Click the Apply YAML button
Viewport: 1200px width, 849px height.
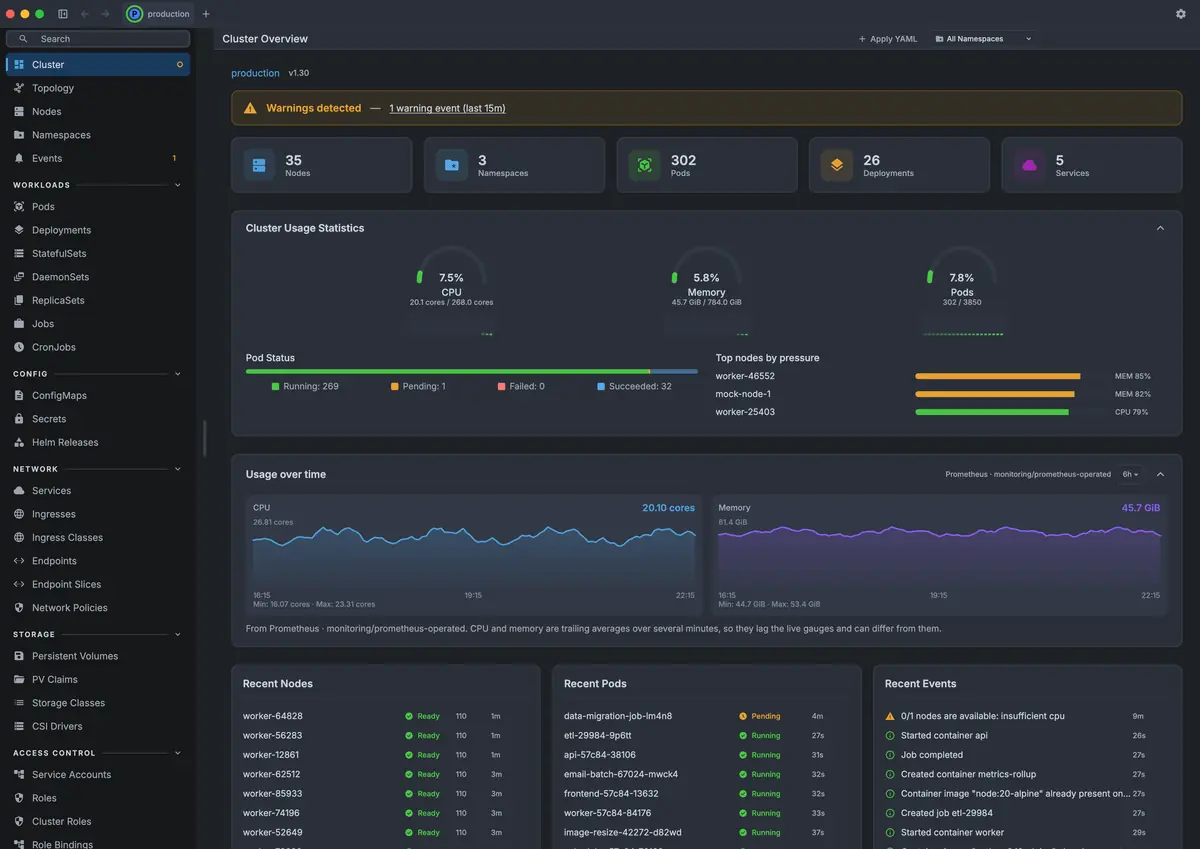888,39
